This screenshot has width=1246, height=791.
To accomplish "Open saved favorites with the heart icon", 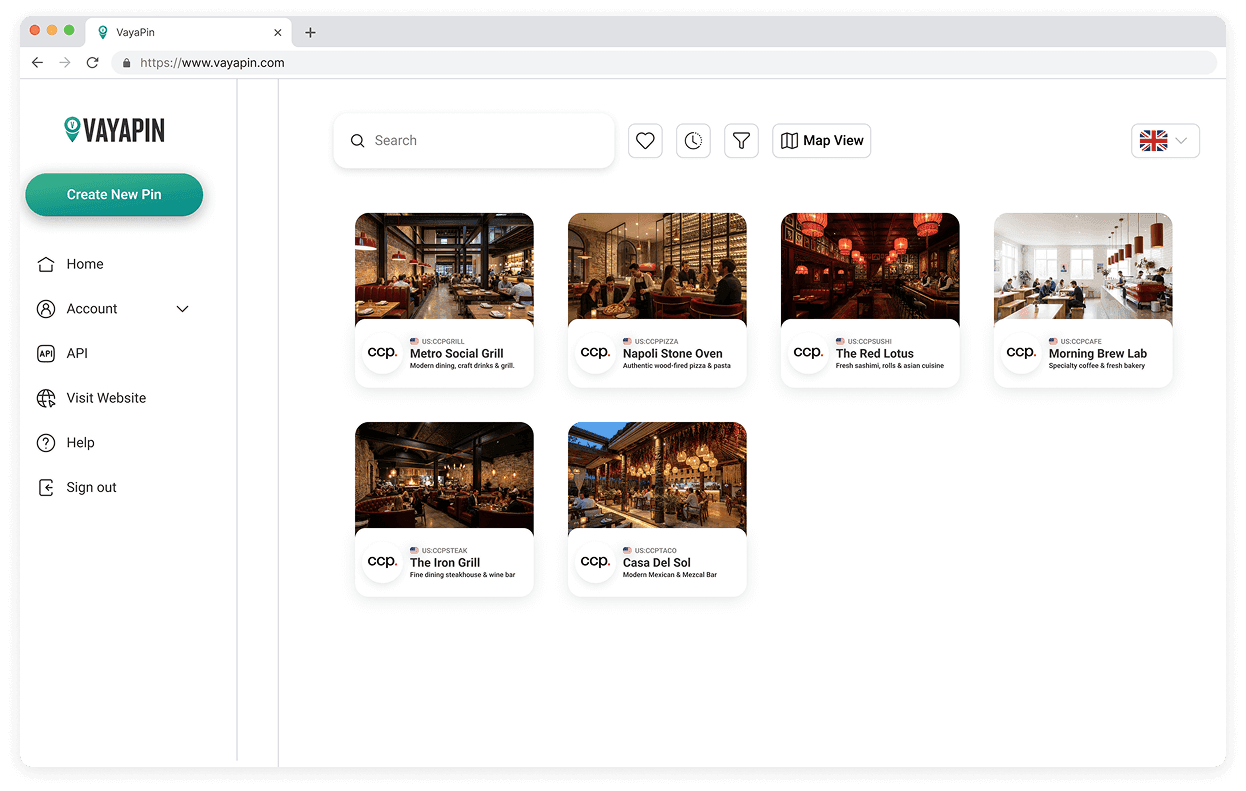I will click(645, 140).
